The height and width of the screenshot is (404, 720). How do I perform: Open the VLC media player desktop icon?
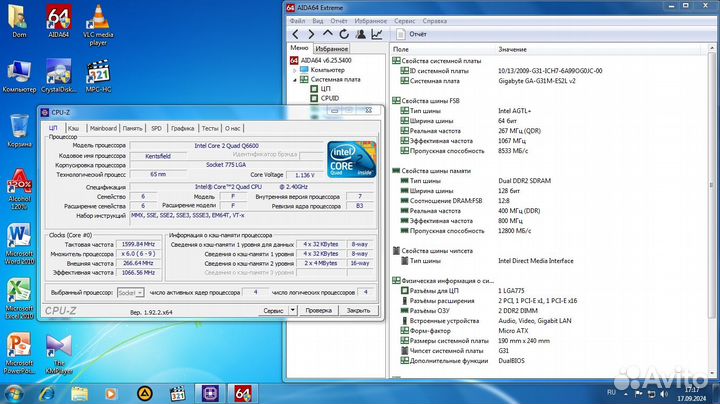tap(98, 25)
